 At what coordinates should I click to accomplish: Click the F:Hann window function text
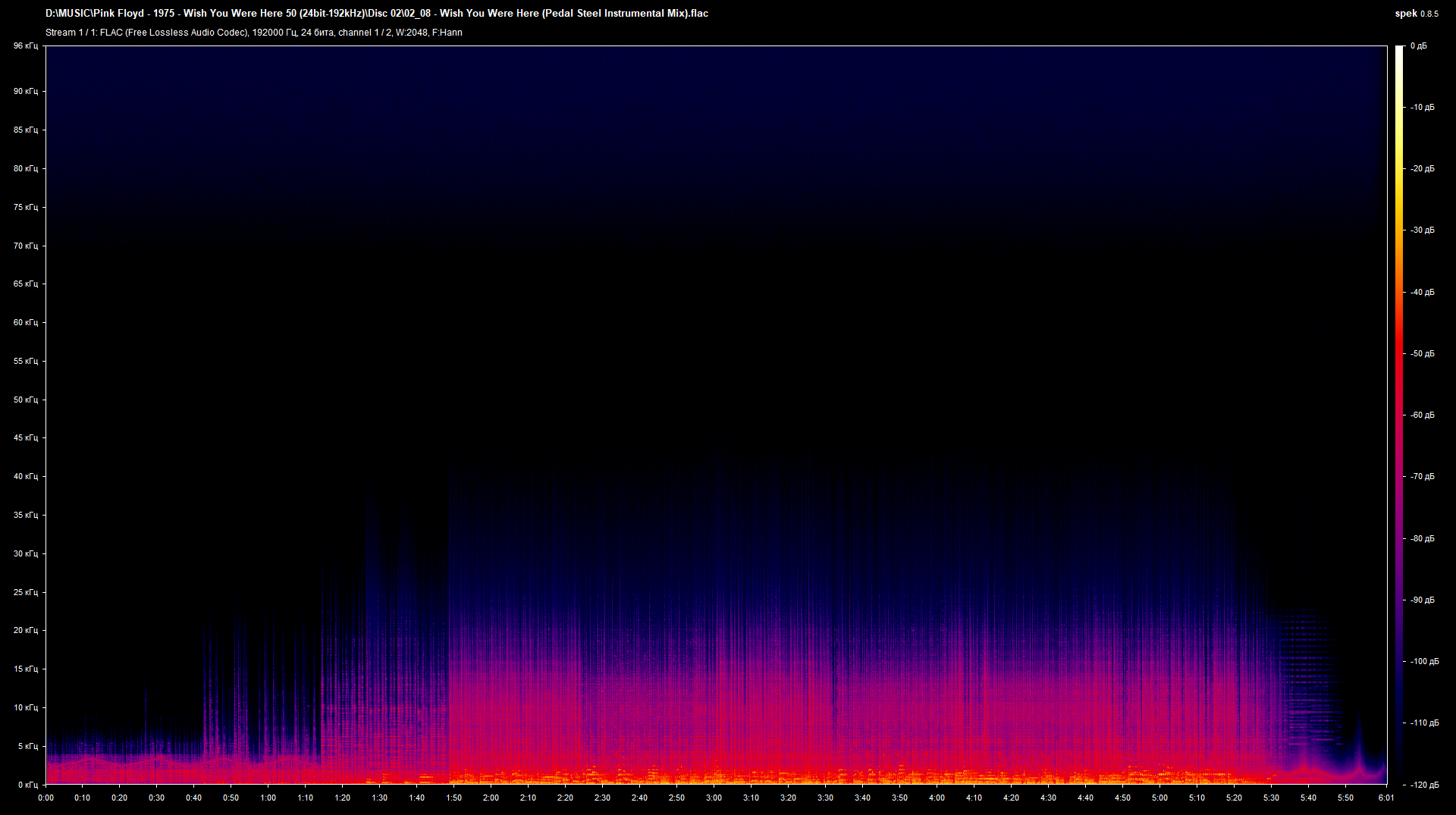tap(447, 33)
